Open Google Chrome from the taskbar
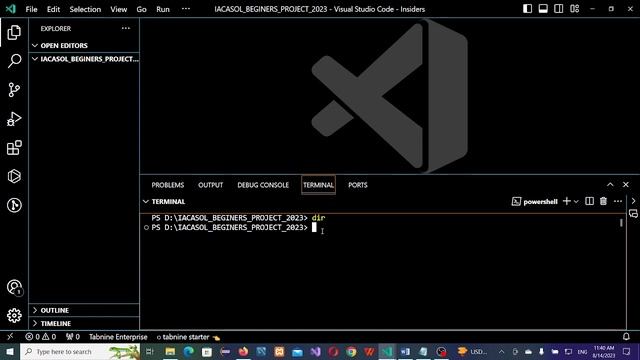The image size is (640, 360). click(351, 351)
